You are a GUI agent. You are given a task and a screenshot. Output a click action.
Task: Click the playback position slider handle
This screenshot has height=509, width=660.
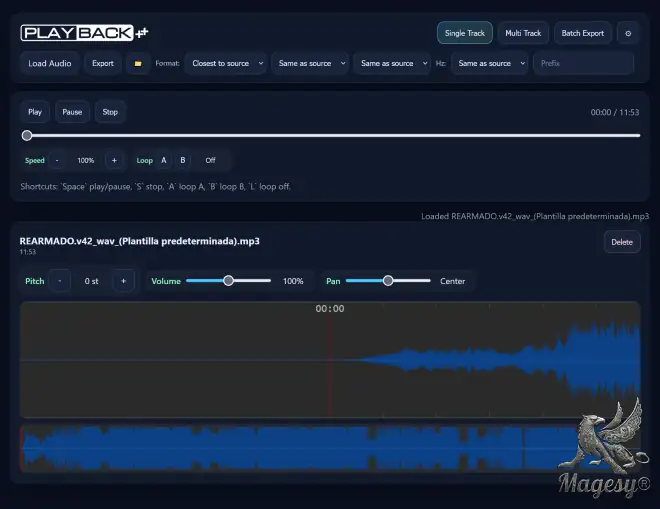[x=27, y=136]
